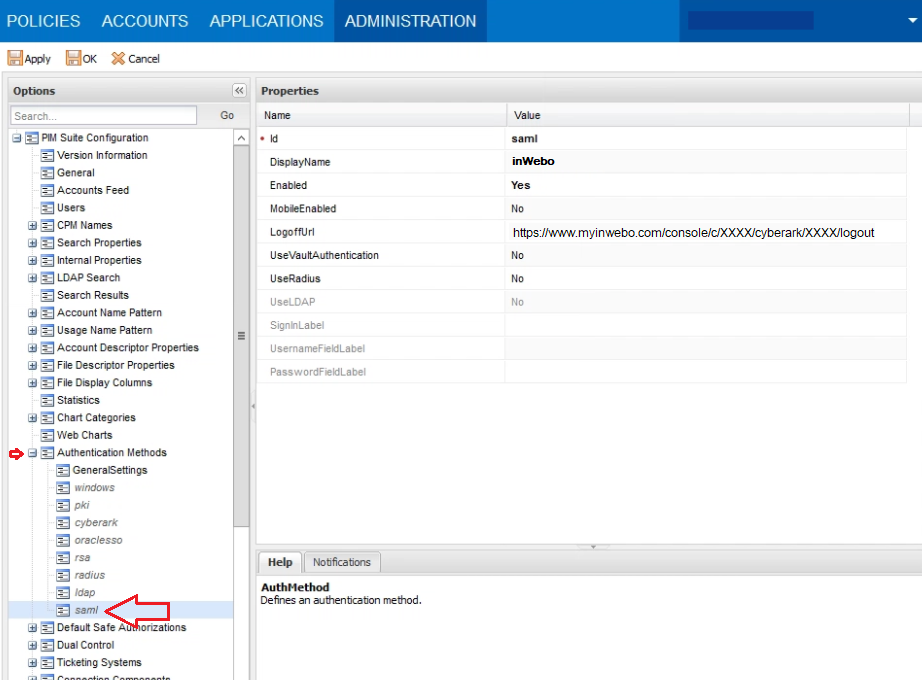Click the Version Information node icon
Screen dimensions: 922x680
tap(47, 156)
